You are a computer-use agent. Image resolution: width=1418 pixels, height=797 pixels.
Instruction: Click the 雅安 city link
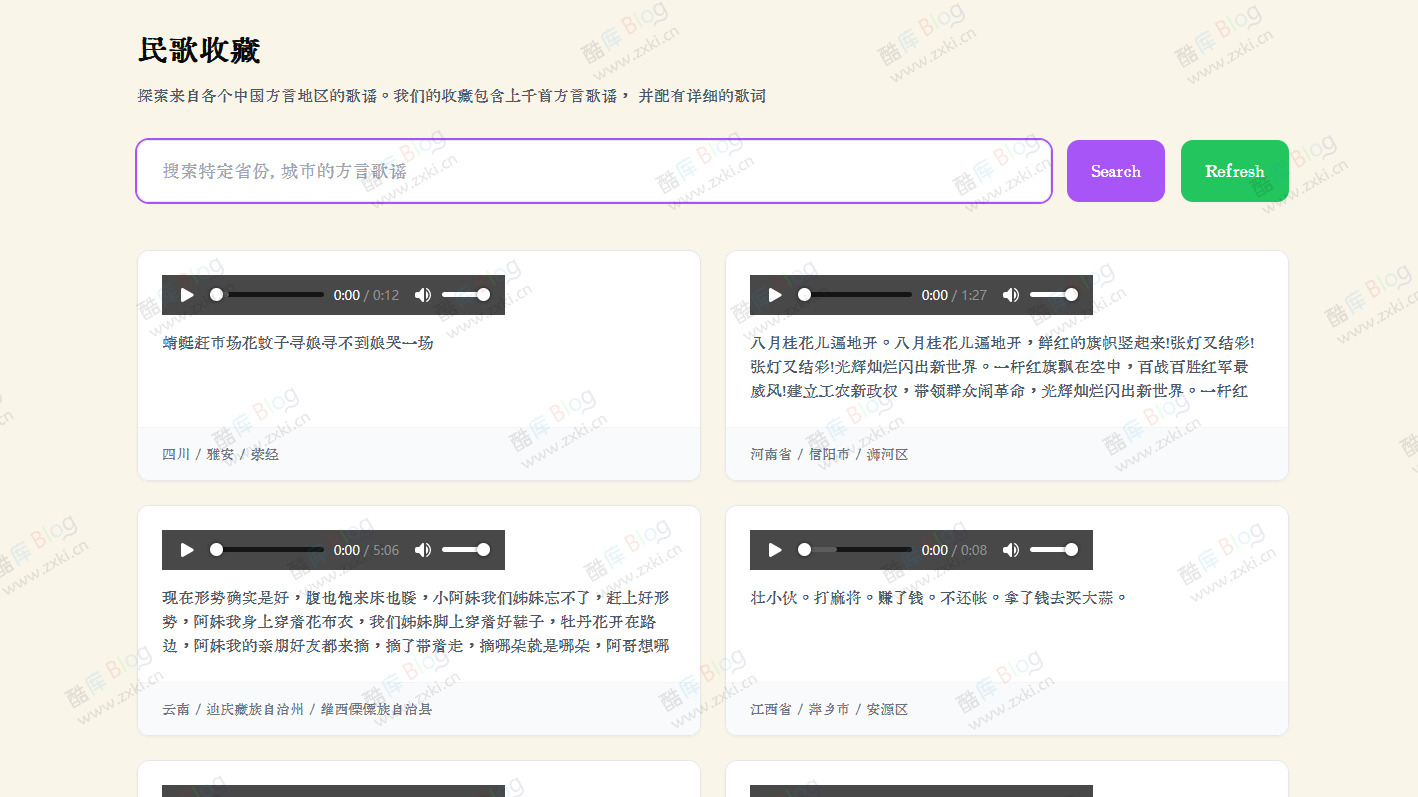click(219, 453)
